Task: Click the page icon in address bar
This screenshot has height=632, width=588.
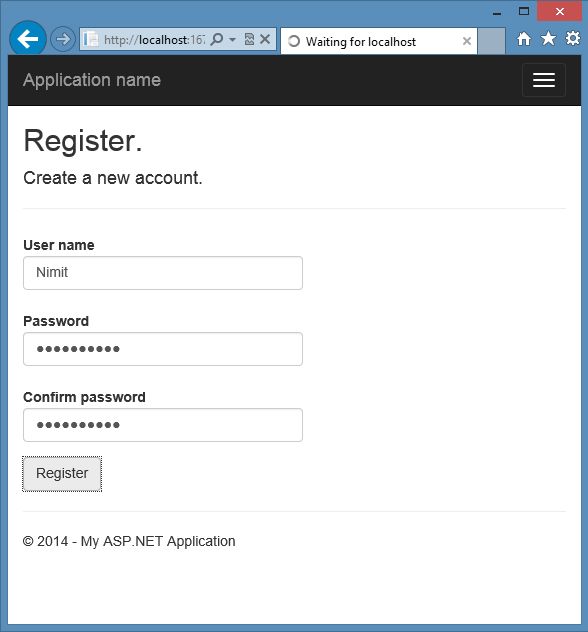Action: pos(91,39)
